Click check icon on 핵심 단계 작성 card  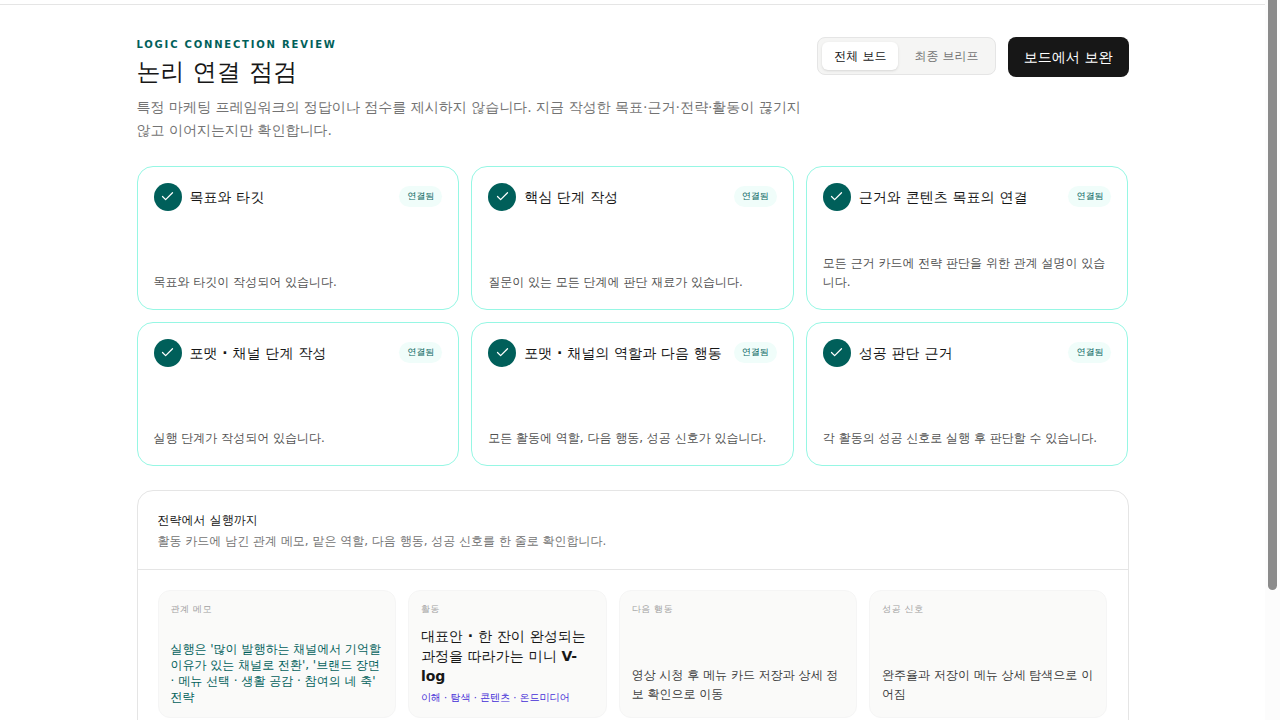point(502,197)
